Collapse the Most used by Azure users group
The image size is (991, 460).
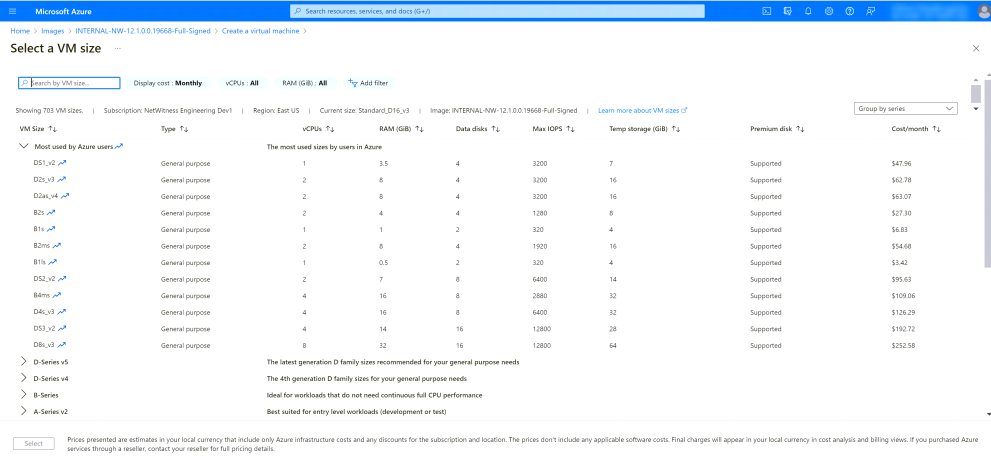click(x=24, y=146)
